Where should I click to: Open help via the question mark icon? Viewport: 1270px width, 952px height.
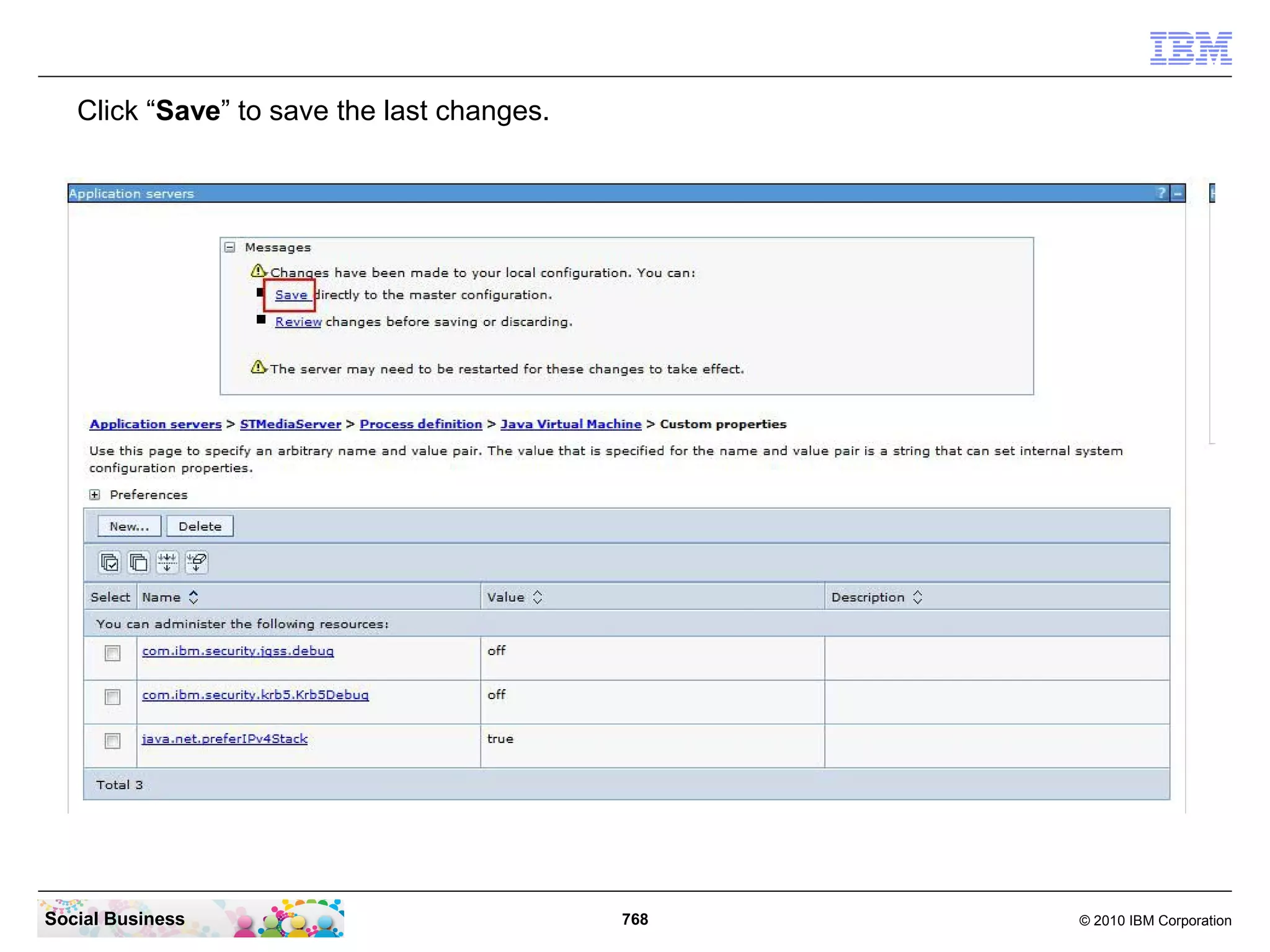tap(1161, 193)
